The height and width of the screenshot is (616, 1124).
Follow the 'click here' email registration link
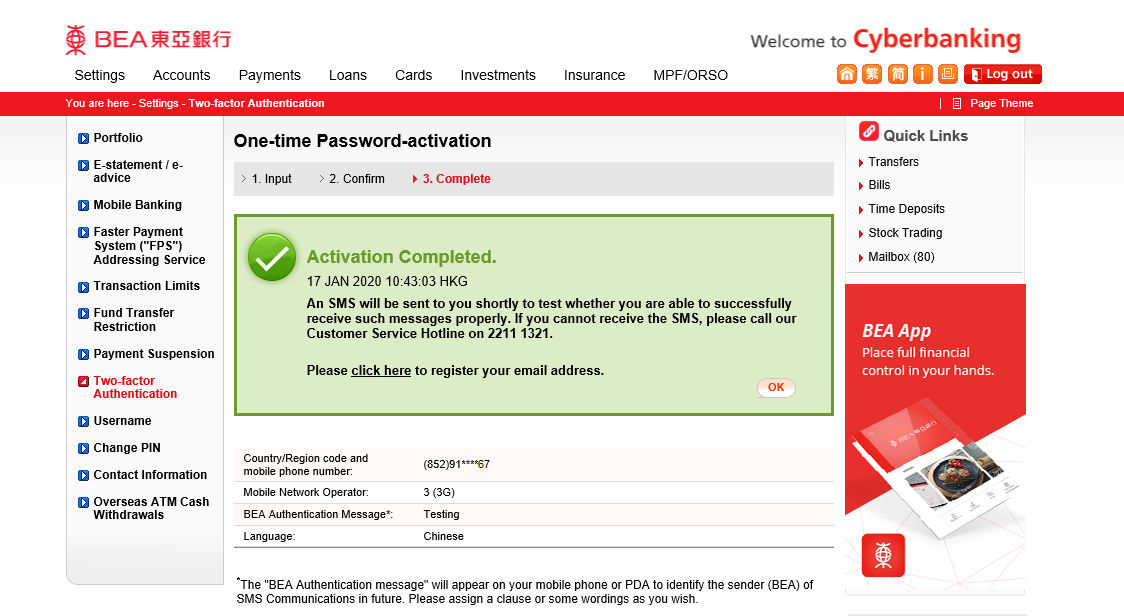tap(381, 371)
